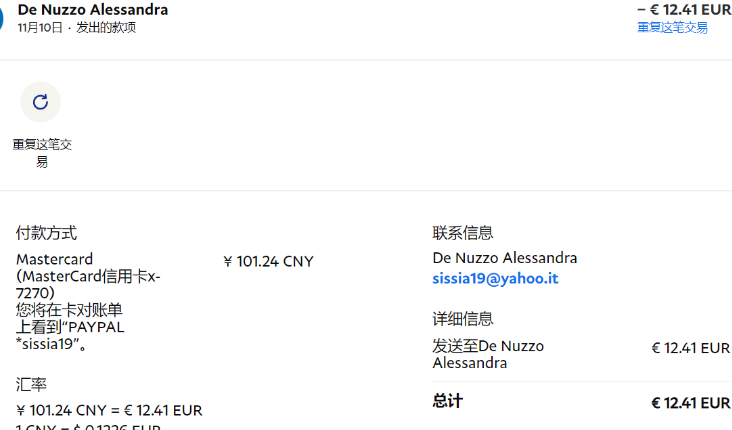Click the 联系信息 section heading

462,233
